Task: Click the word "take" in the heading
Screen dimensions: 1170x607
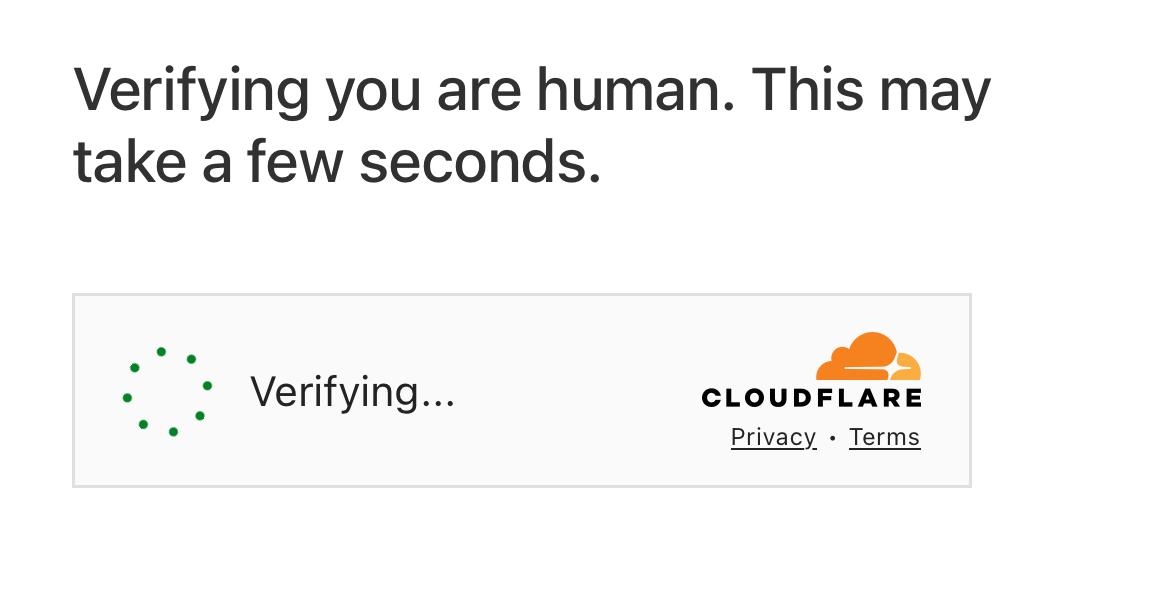Action: tap(130, 162)
